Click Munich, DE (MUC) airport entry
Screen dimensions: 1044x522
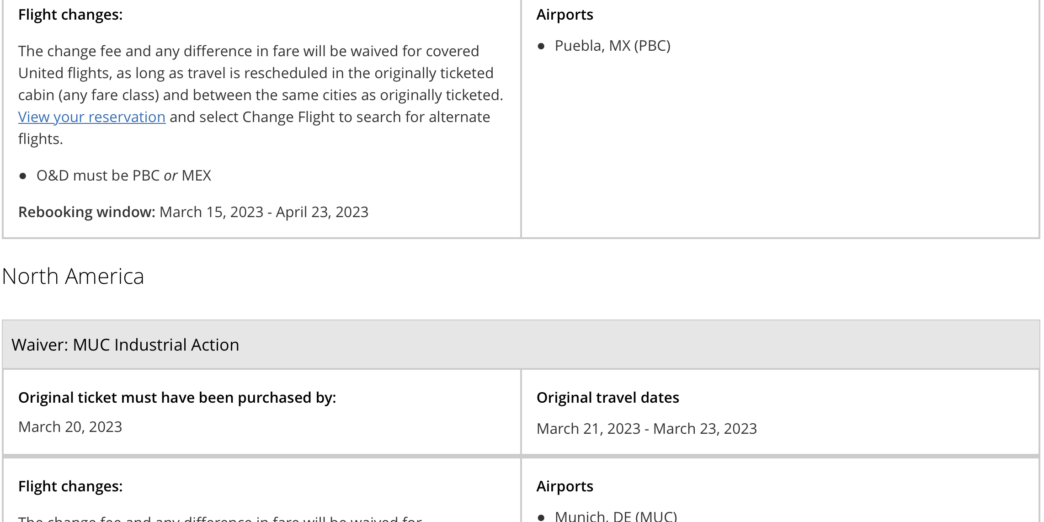(615, 516)
